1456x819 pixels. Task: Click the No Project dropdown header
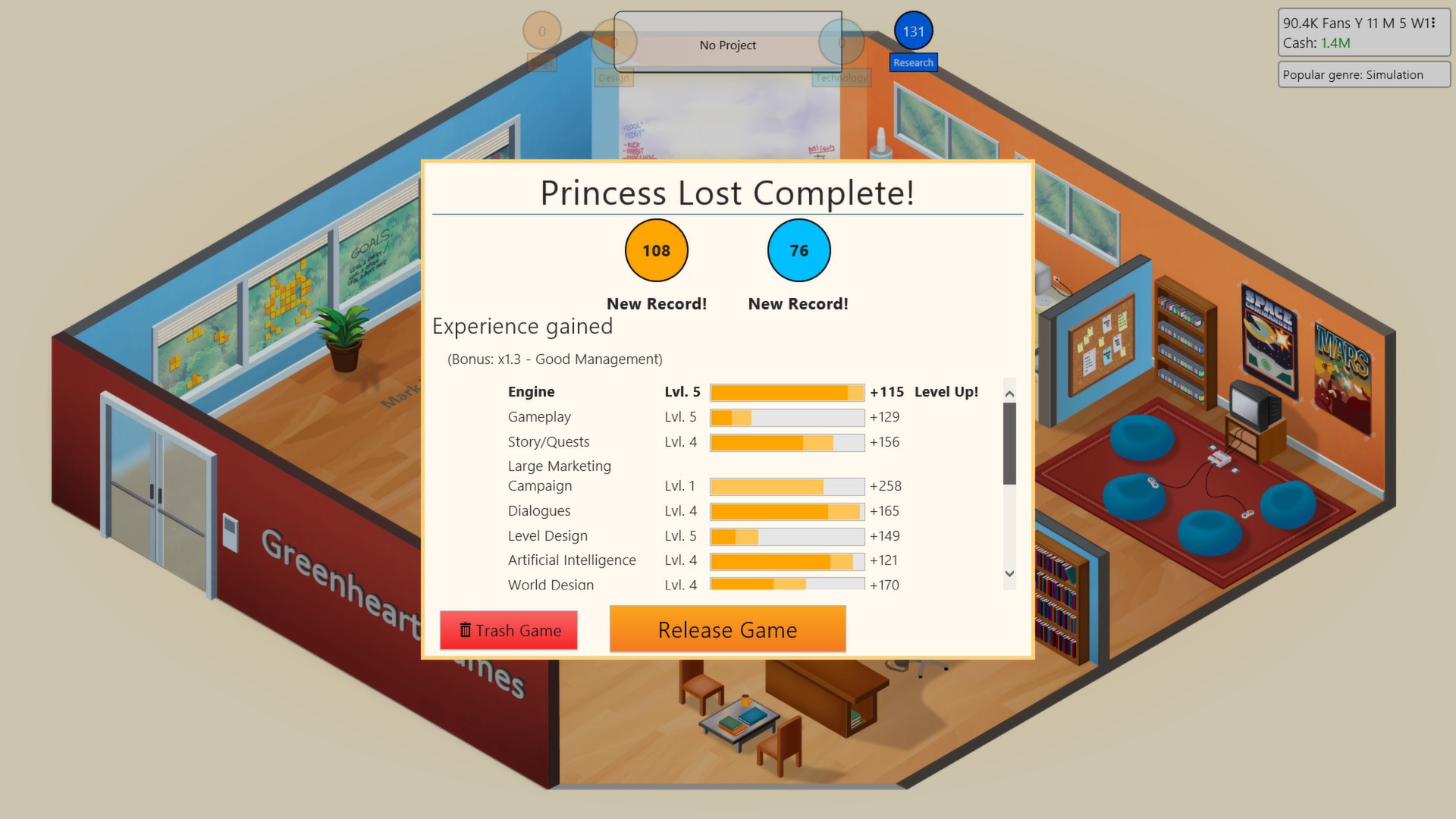[727, 44]
